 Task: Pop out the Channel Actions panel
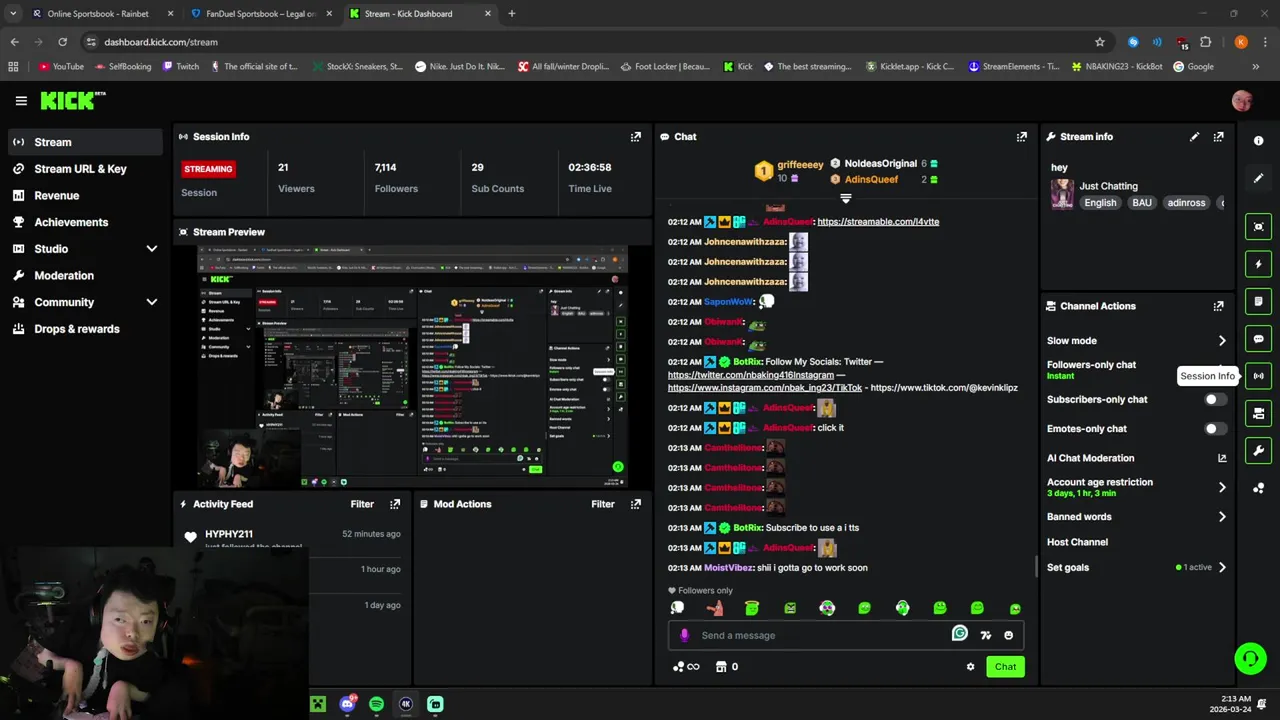1218,306
